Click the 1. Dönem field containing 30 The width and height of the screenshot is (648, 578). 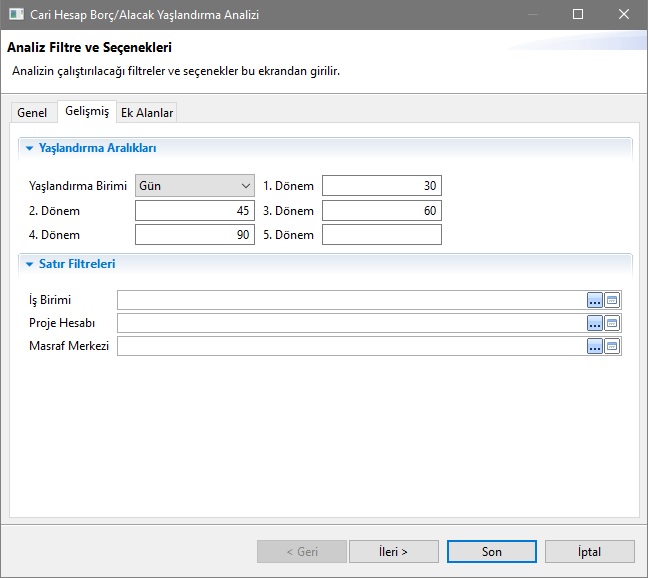[x=381, y=186]
